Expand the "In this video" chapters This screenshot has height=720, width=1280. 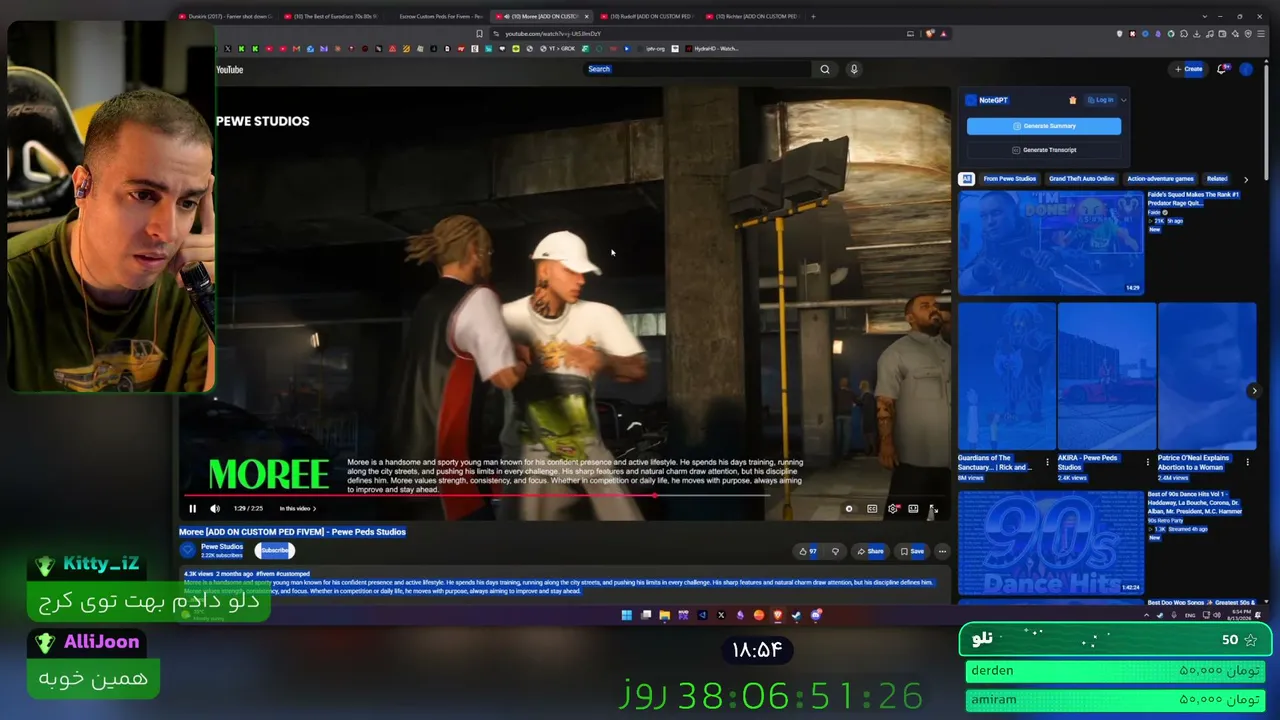click(x=298, y=509)
